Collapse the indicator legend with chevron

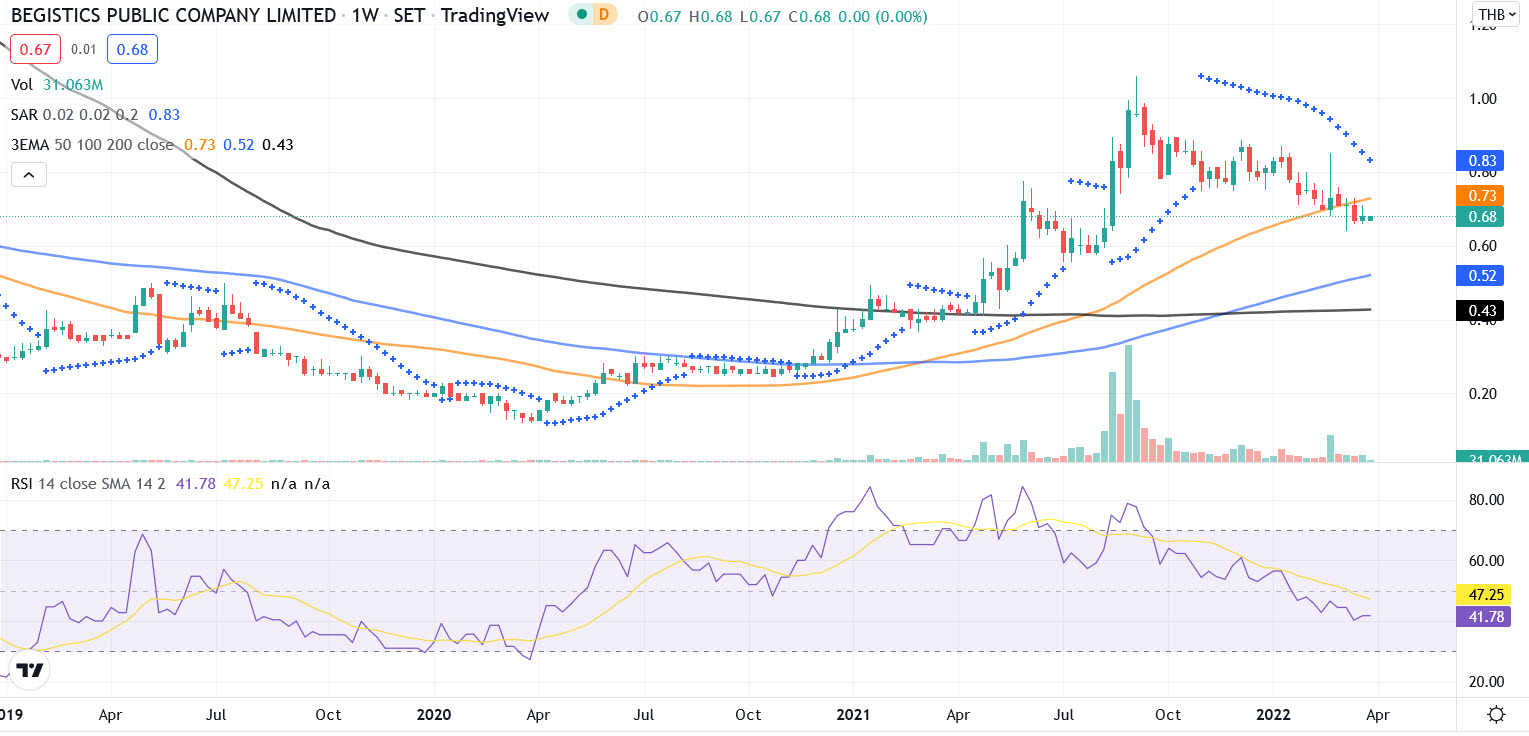point(29,175)
